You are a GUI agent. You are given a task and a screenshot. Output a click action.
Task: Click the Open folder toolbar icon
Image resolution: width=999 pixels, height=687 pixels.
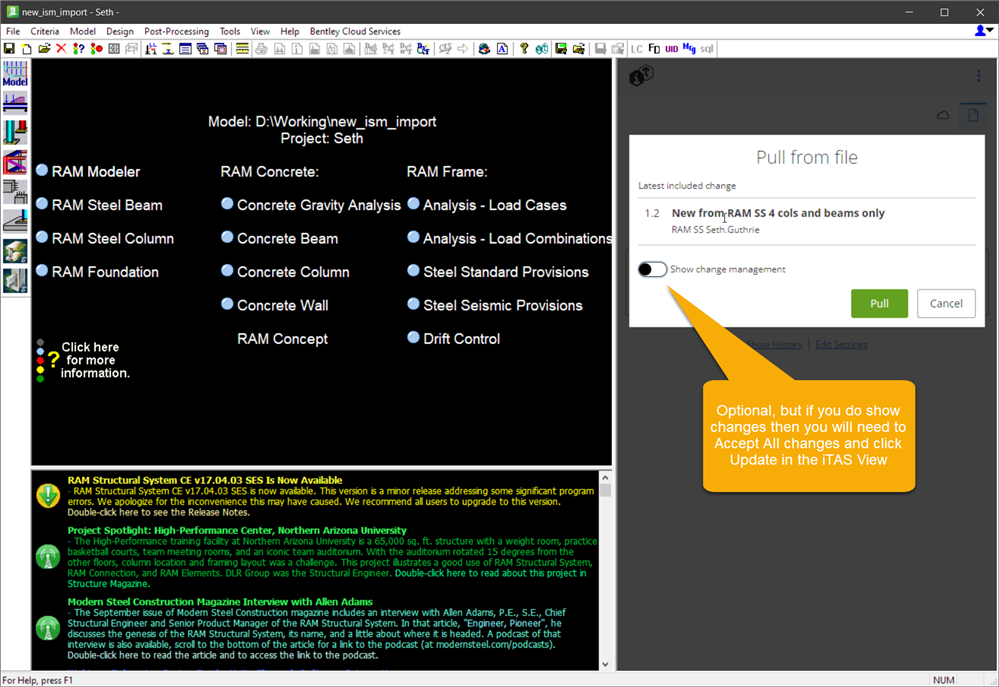click(44, 48)
